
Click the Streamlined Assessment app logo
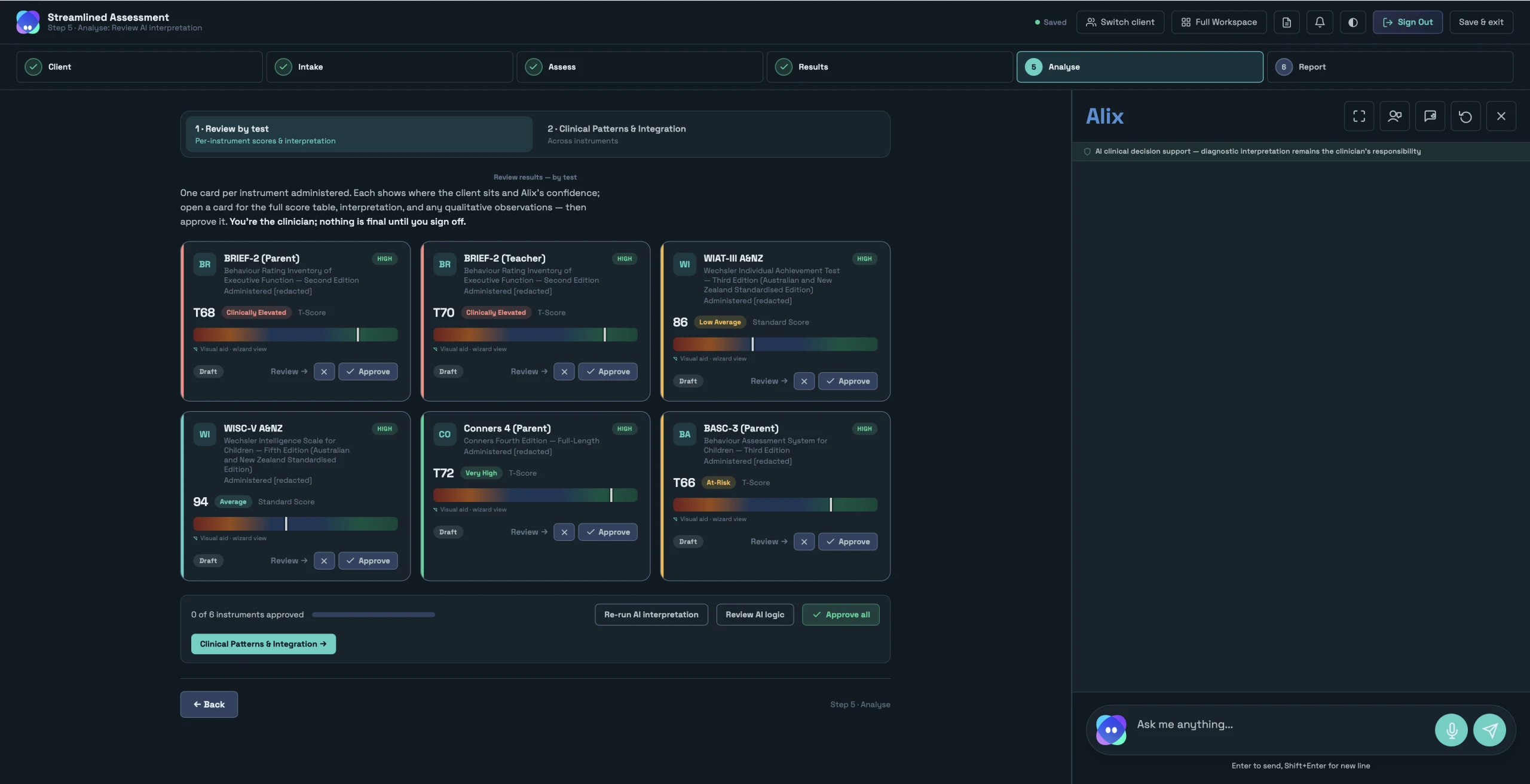tap(27, 22)
